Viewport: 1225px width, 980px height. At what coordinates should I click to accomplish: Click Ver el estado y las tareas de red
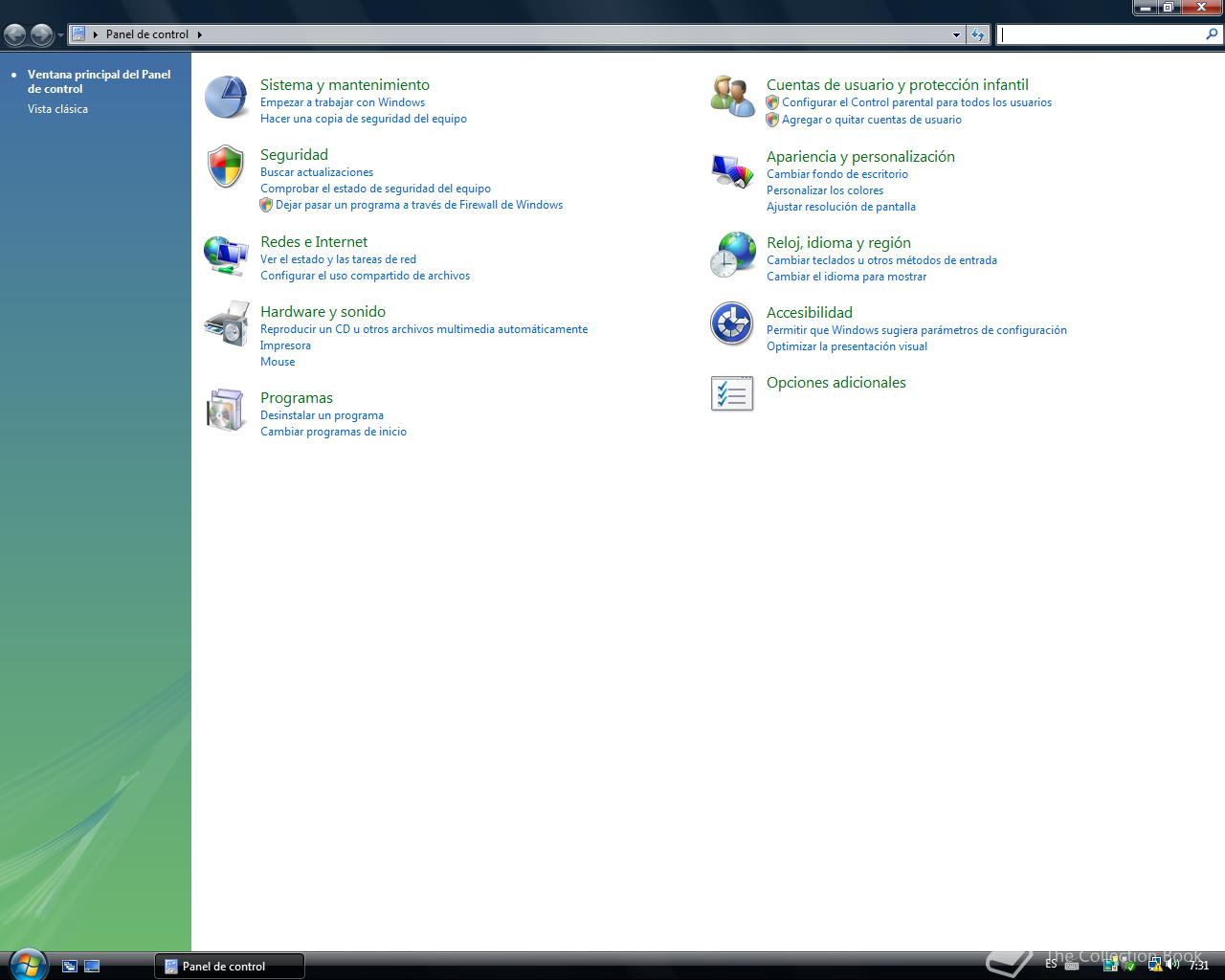[x=338, y=259]
